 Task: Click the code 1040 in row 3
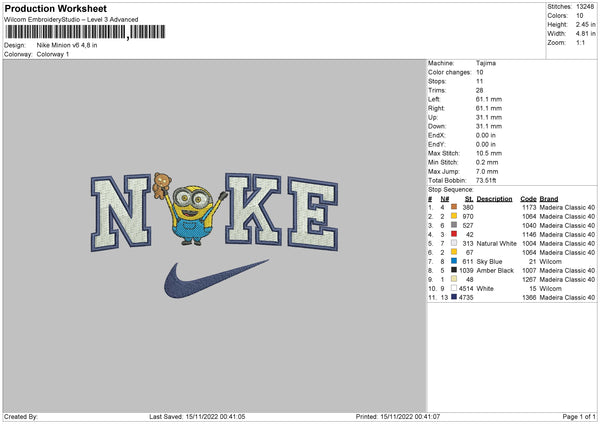[529, 225]
